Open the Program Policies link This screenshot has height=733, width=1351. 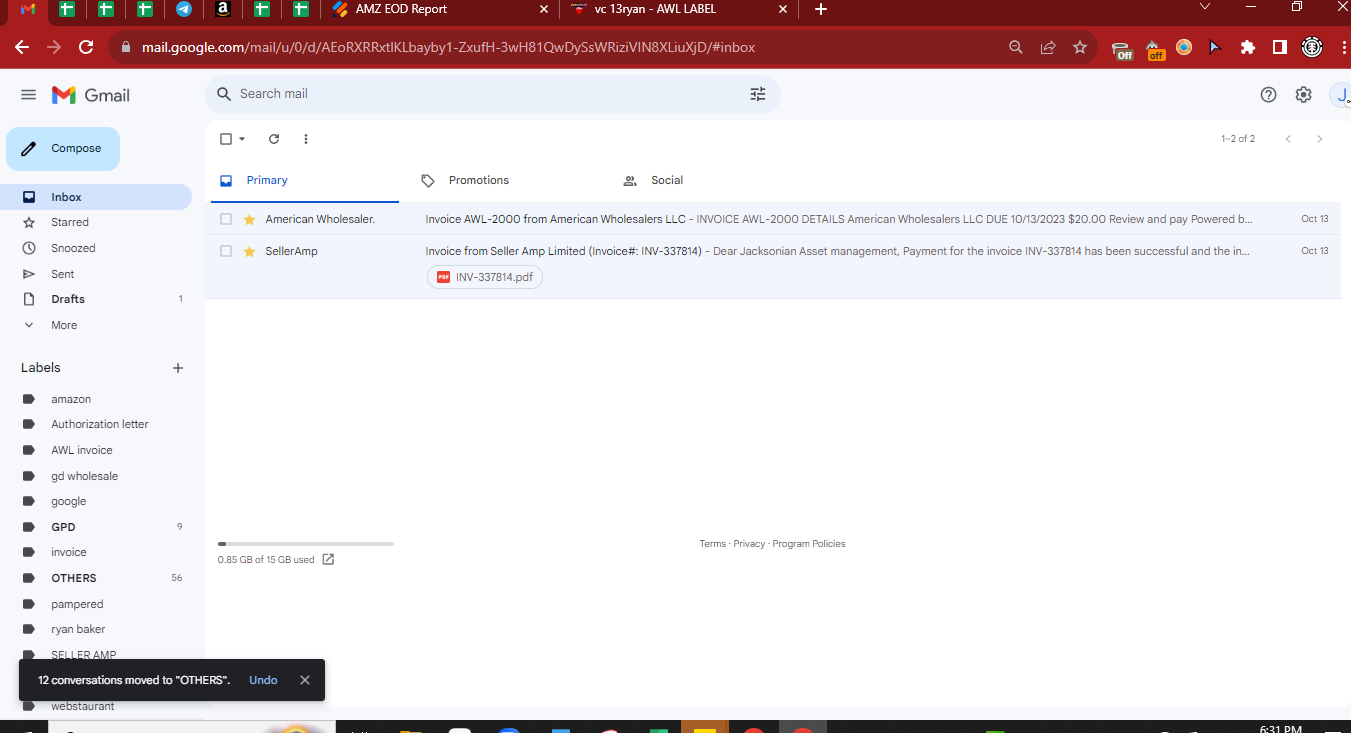point(809,544)
